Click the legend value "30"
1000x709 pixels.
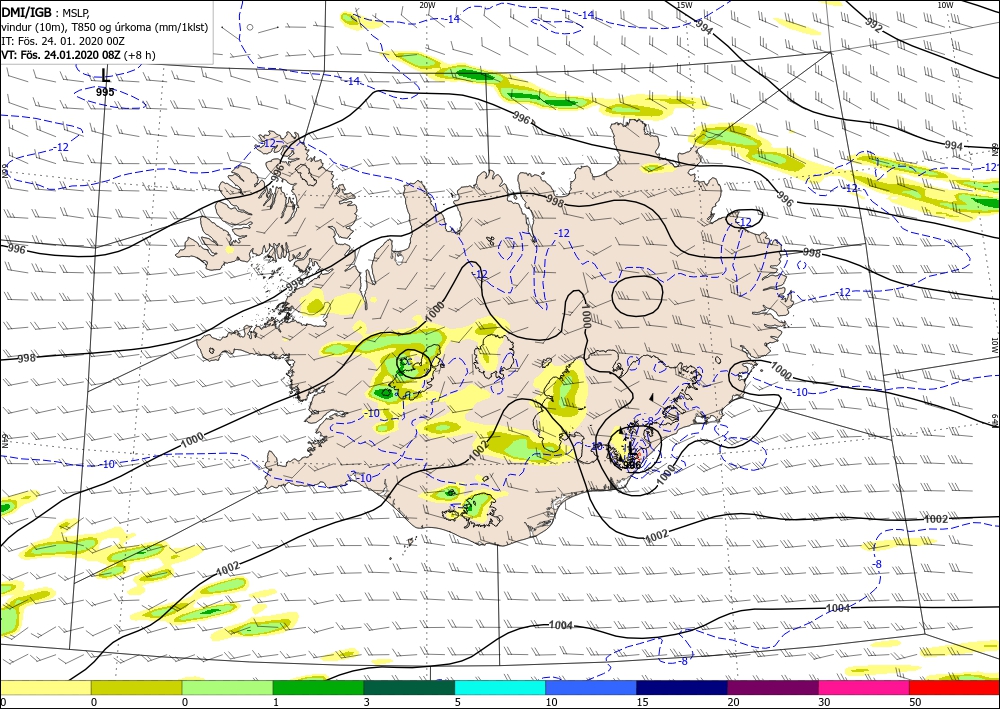[x=824, y=703]
